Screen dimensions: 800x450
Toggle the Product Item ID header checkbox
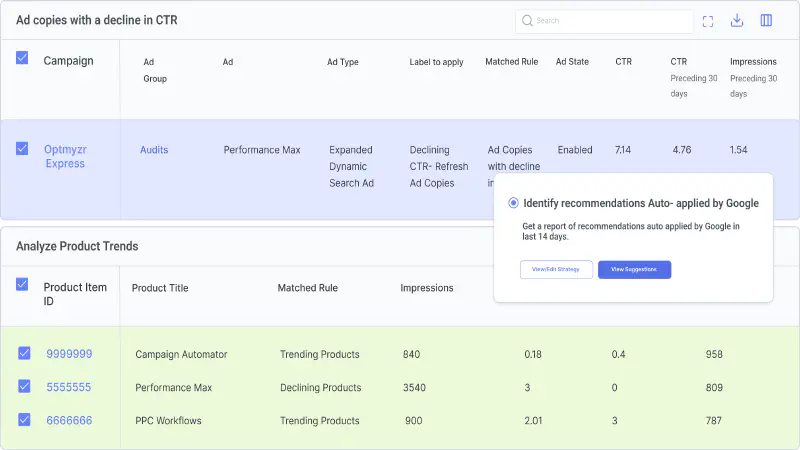point(22,284)
